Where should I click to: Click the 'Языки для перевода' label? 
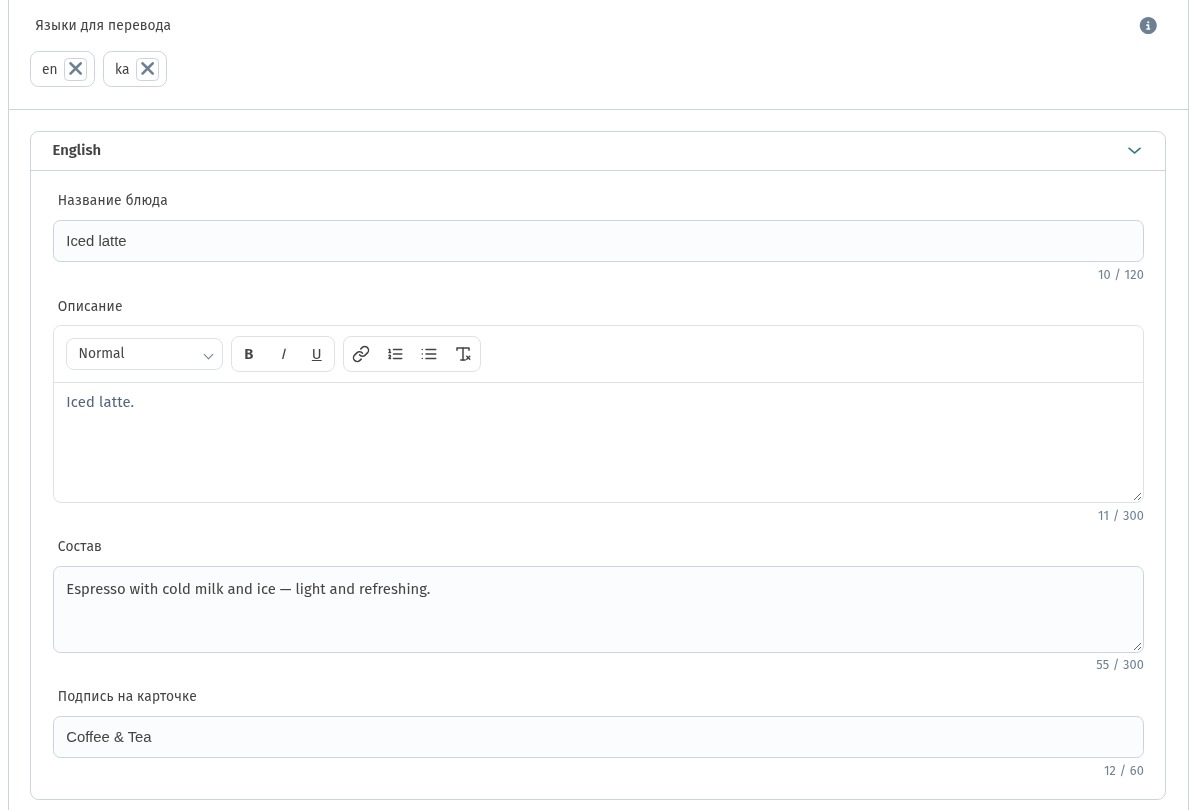click(x=103, y=26)
